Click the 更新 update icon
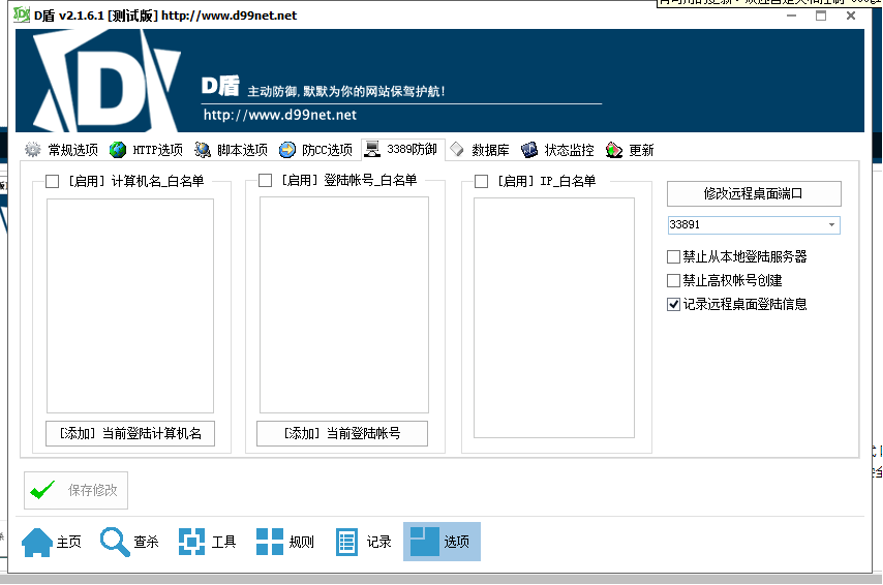The image size is (883, 585). click(614, 150)
